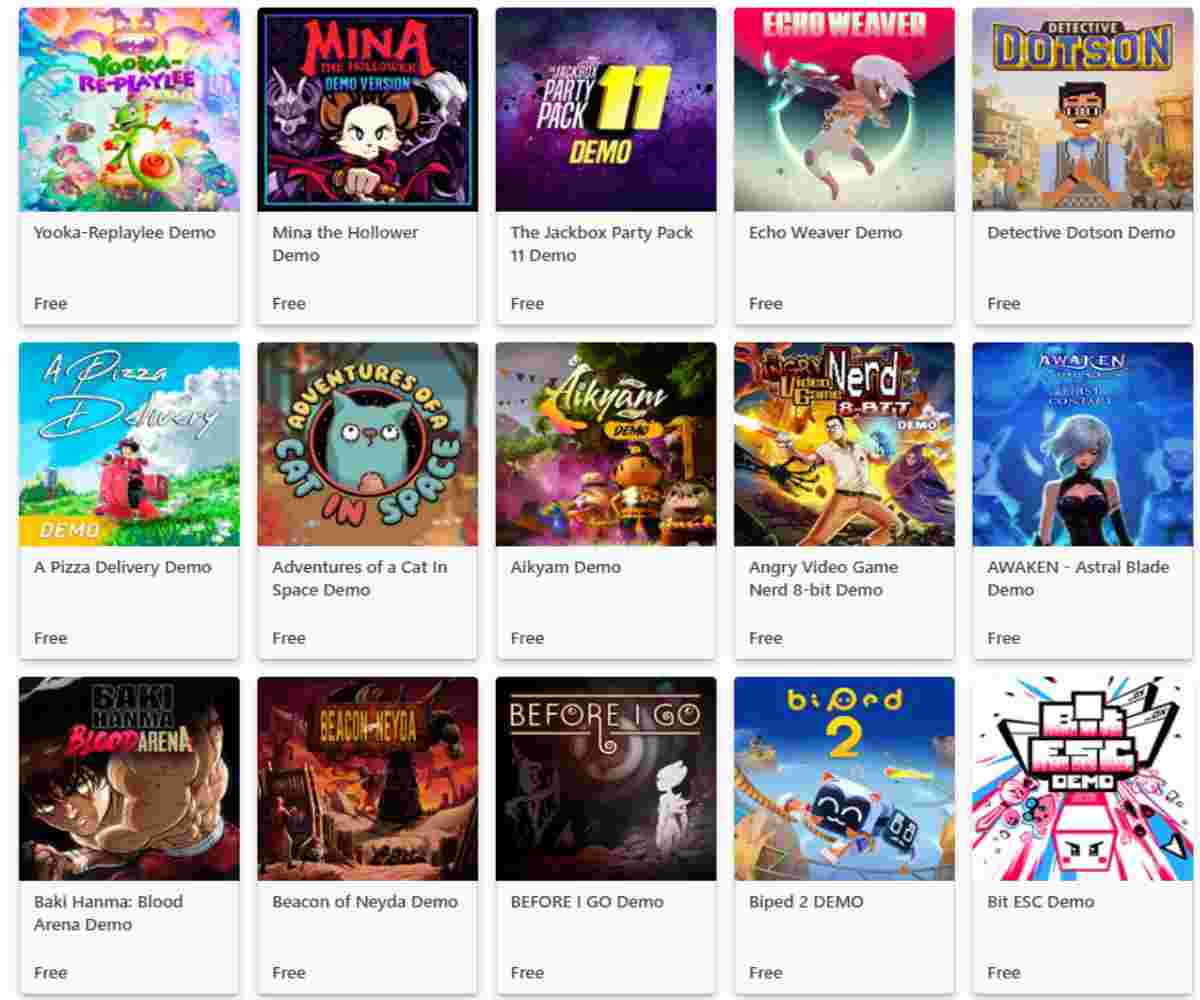
Task: Open the Yooka-Replaylee Demo cover art
Action: tap(129, 110)
